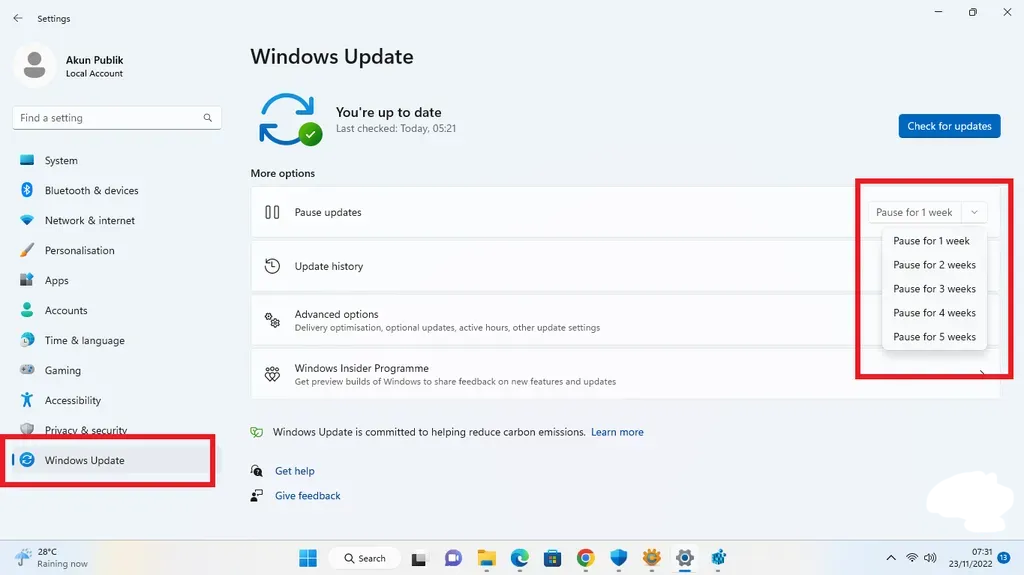Open Accessibility settings
The width and height of the screenshot is (1024, 575).
point(116,401)
